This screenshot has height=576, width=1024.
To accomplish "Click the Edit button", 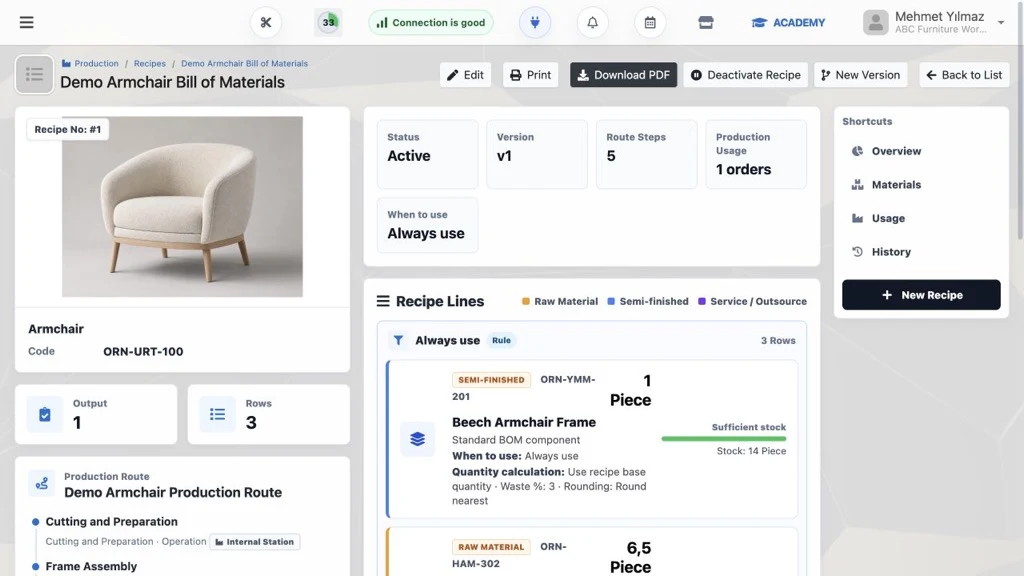I will click(465, 75).
